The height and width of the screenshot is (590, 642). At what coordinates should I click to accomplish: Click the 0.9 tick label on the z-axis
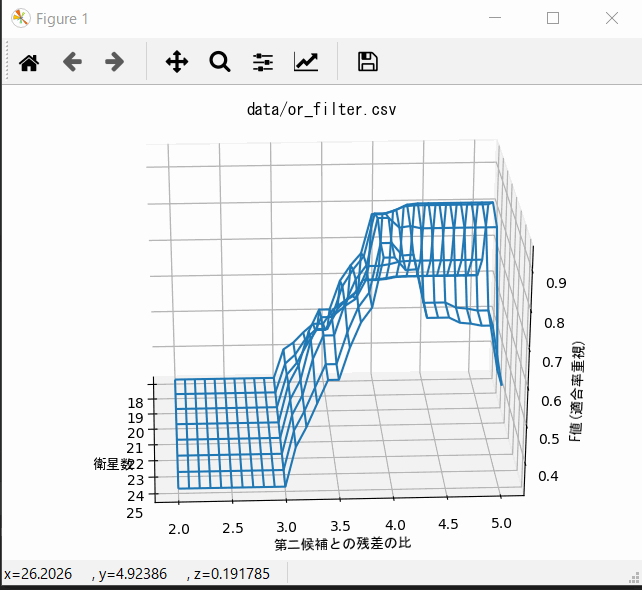tap(557, 283)
